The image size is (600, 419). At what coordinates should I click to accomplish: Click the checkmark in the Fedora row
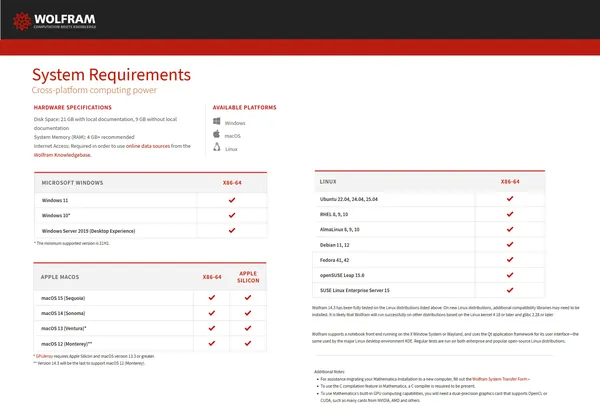click(x=510, y=259)
